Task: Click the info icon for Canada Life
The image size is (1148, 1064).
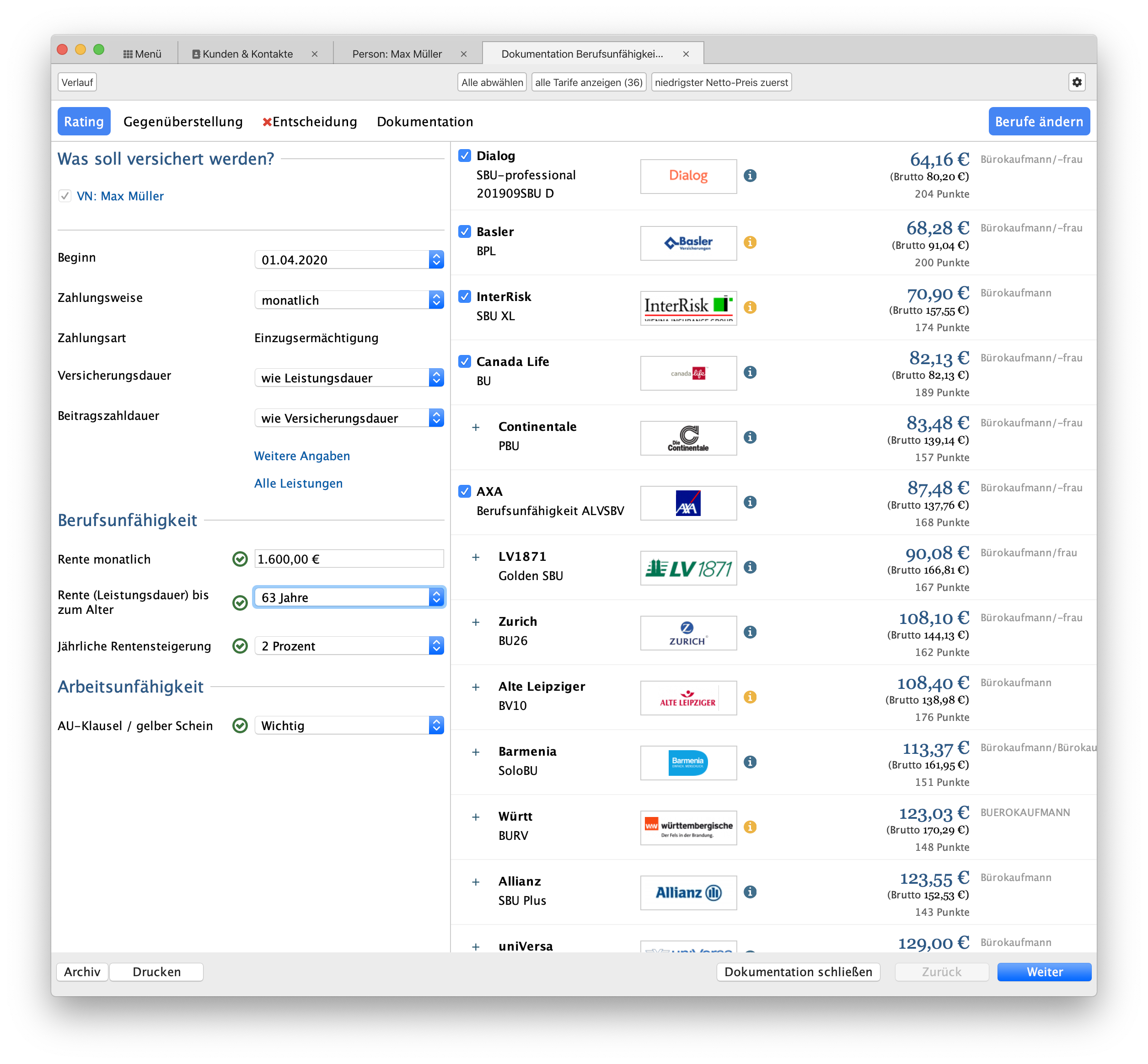Action: (x=750, y=372)
